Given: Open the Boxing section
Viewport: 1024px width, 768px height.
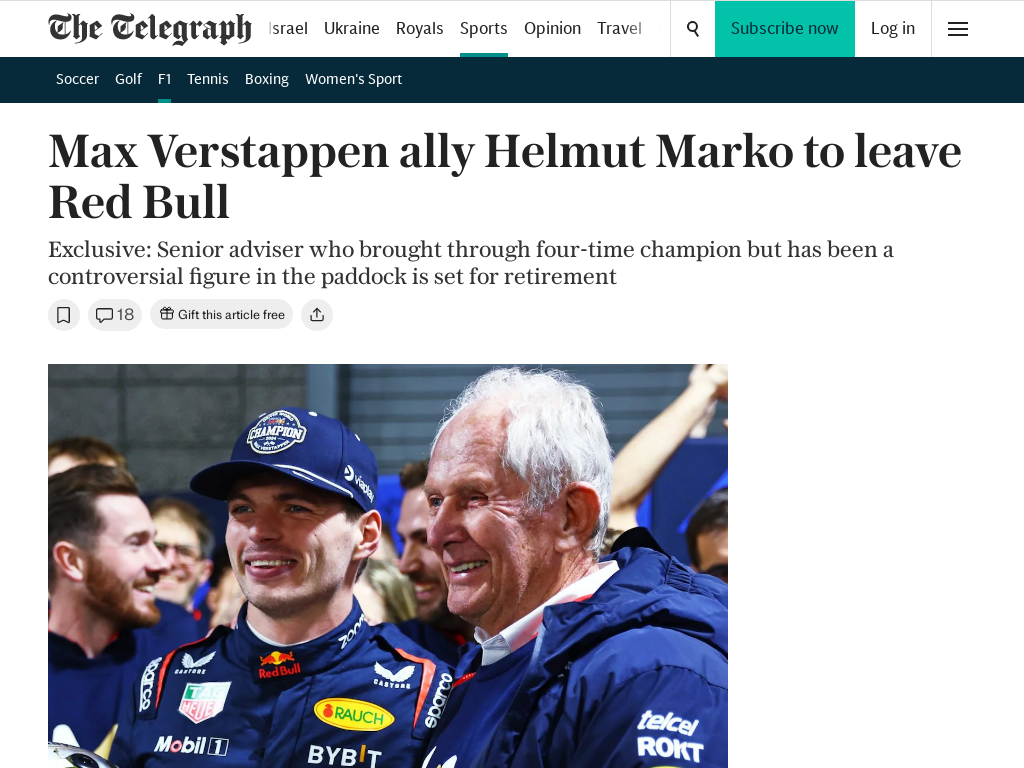Looking at the screenshot, I should pos(266,78).
